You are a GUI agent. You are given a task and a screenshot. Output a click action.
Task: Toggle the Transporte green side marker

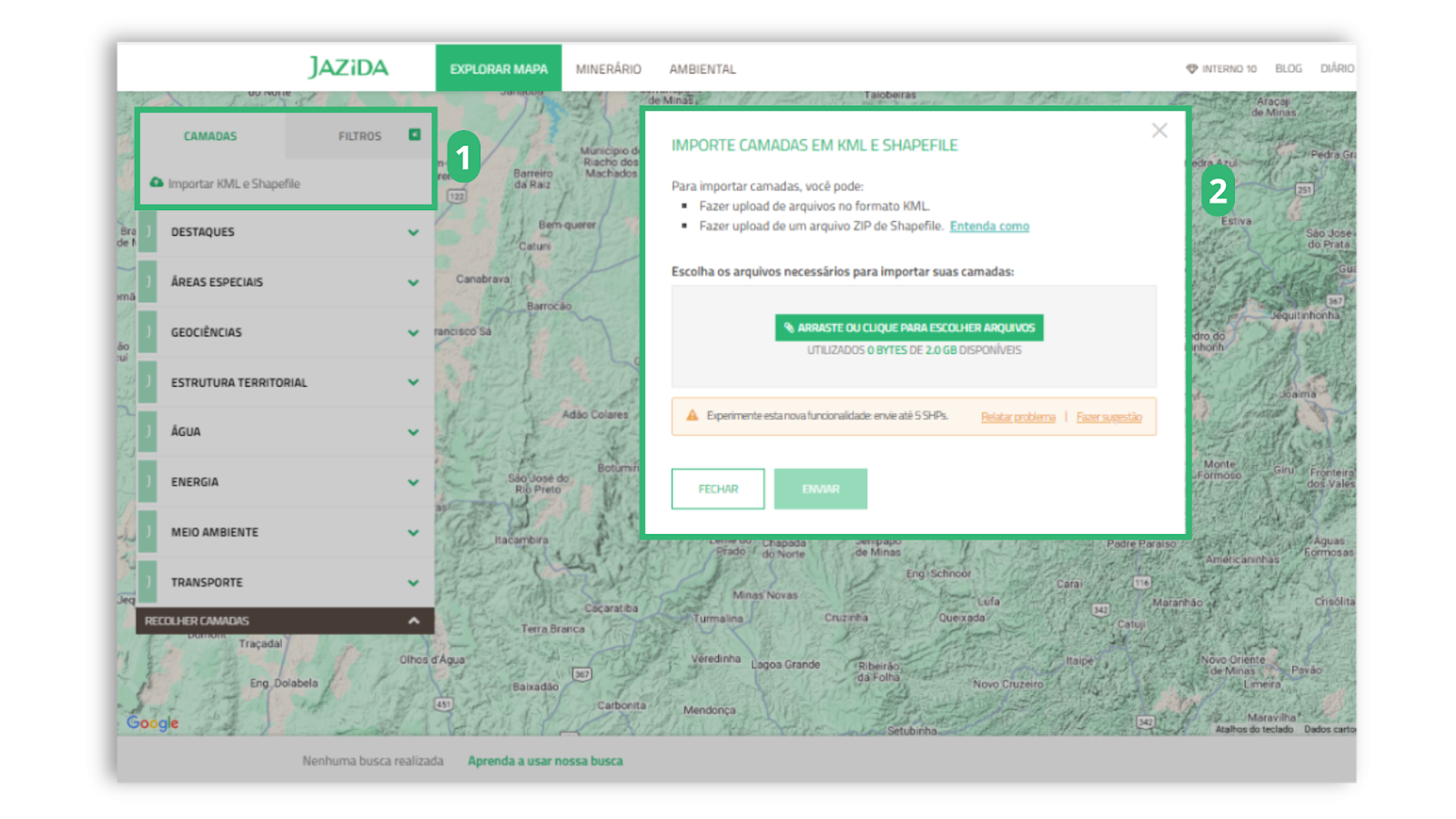pos(147,581)
